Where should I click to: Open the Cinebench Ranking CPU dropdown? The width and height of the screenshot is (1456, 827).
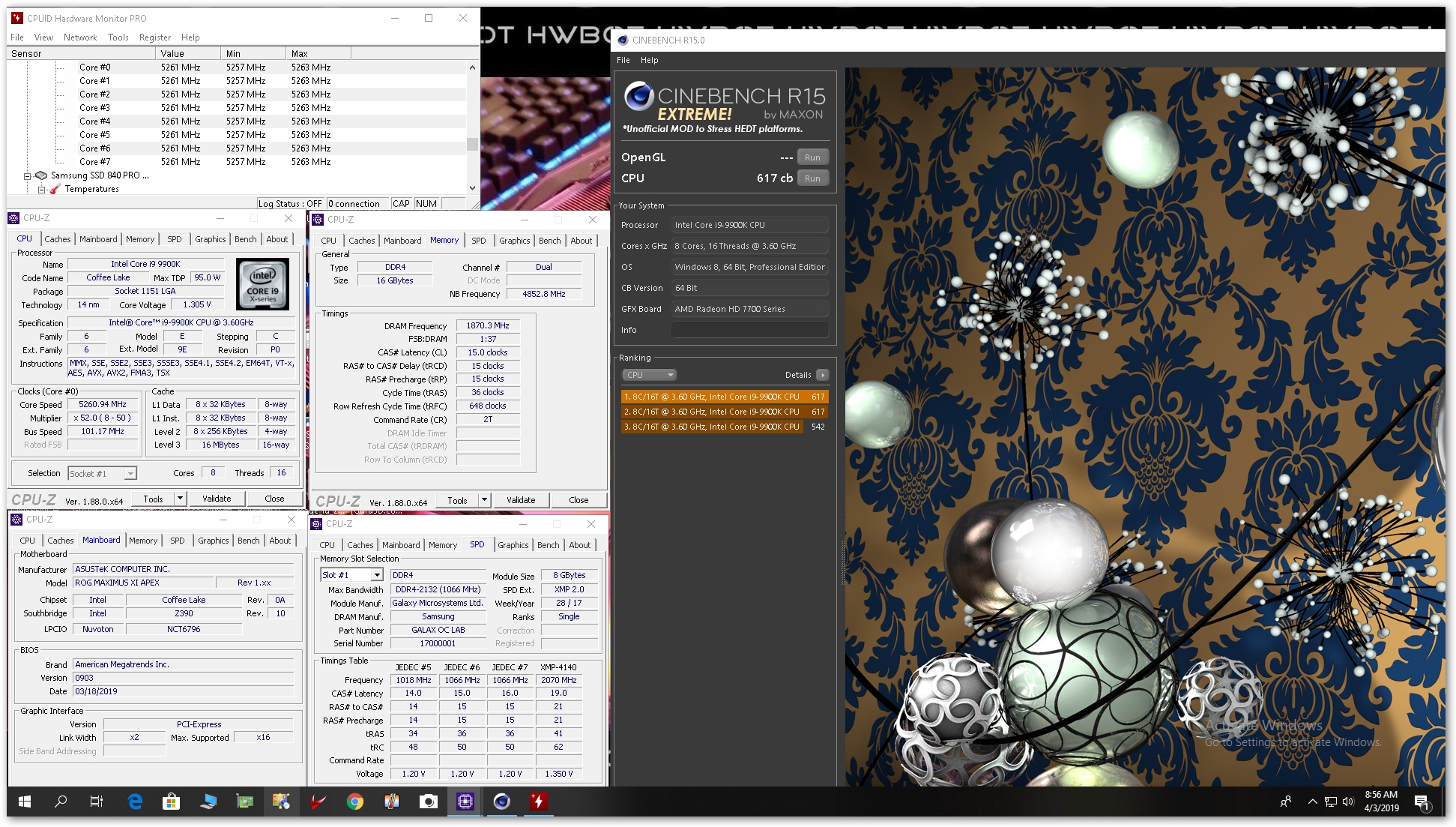tap(649, 375)
